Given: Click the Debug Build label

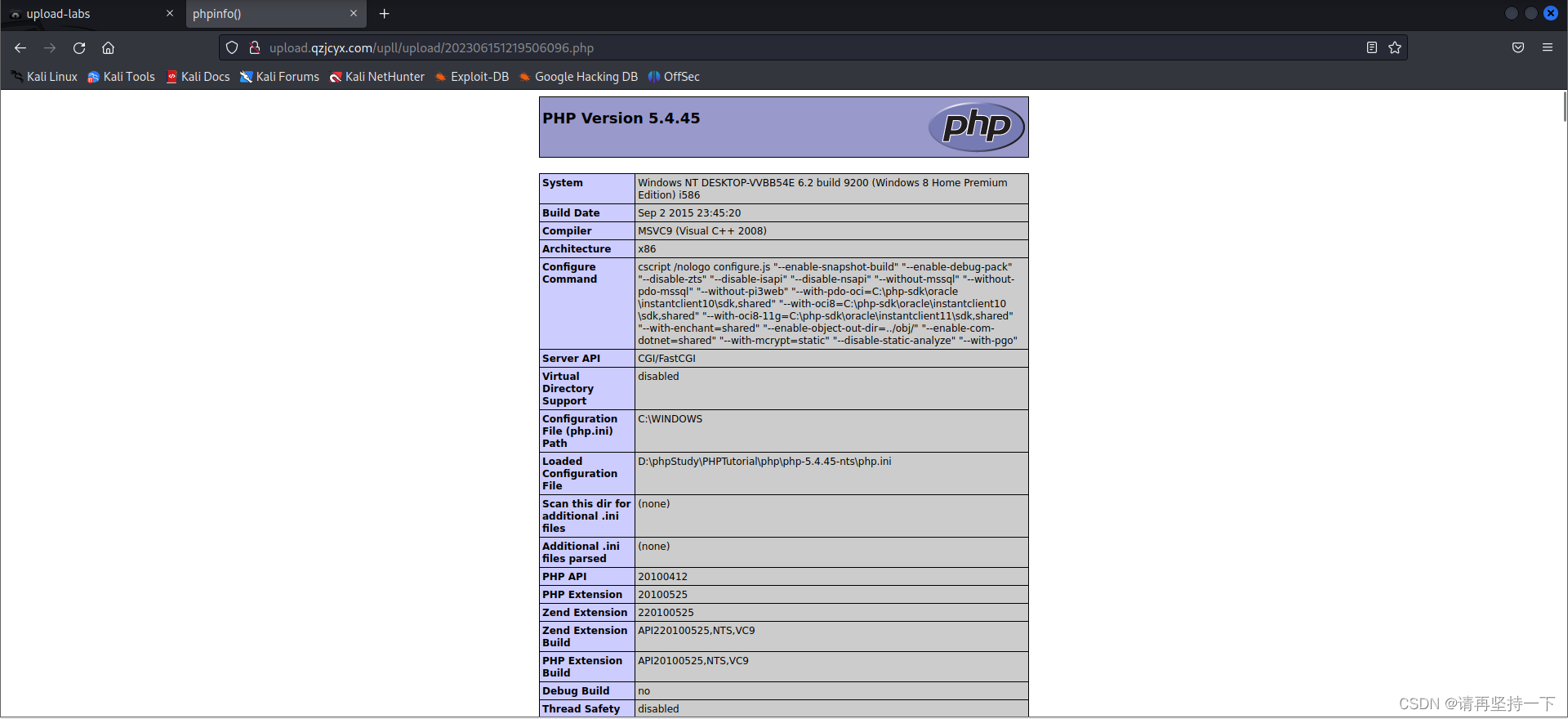Looking at the screenshot, I should (576, 691).
